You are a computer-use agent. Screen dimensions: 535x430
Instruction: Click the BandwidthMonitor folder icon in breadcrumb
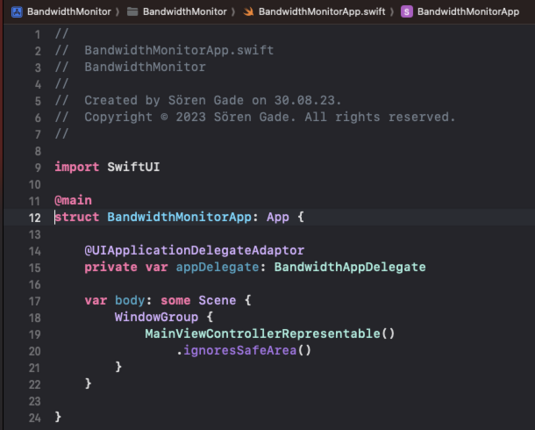click(132, 12)
